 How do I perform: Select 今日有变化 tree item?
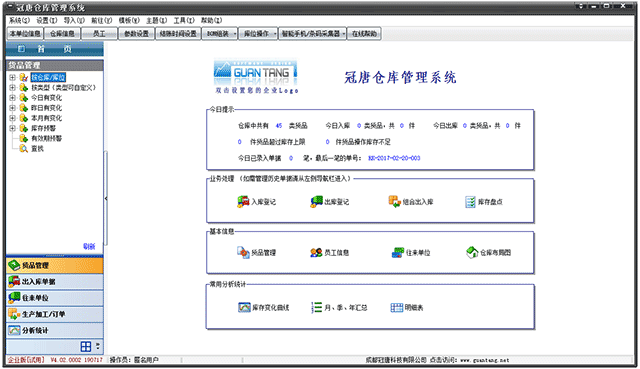click(47, 98)
